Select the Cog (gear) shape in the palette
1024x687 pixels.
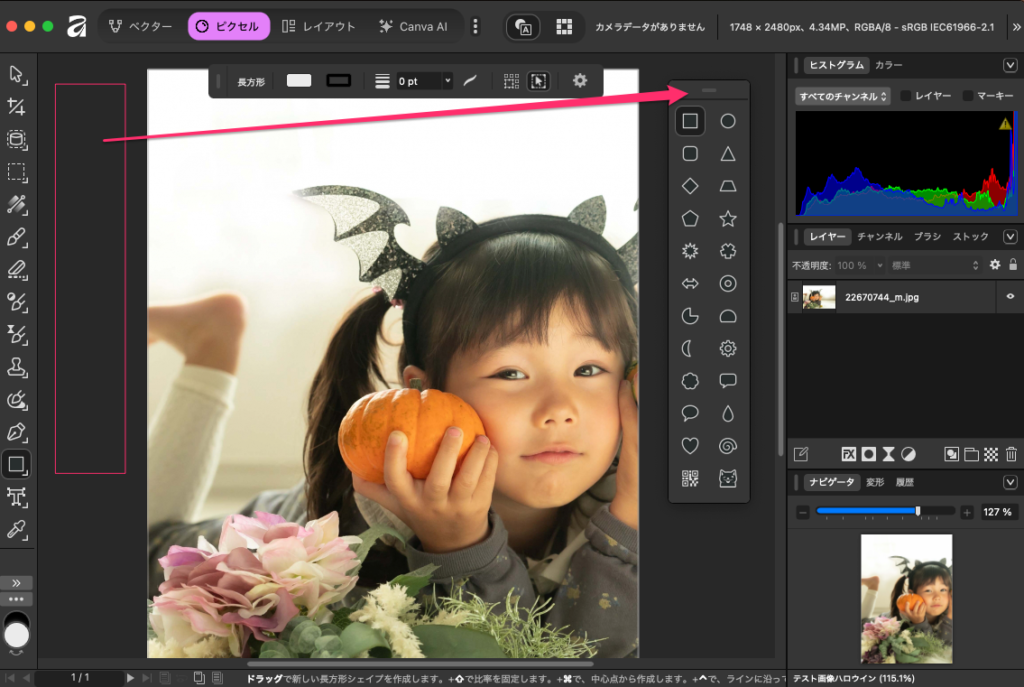[728, 349]
